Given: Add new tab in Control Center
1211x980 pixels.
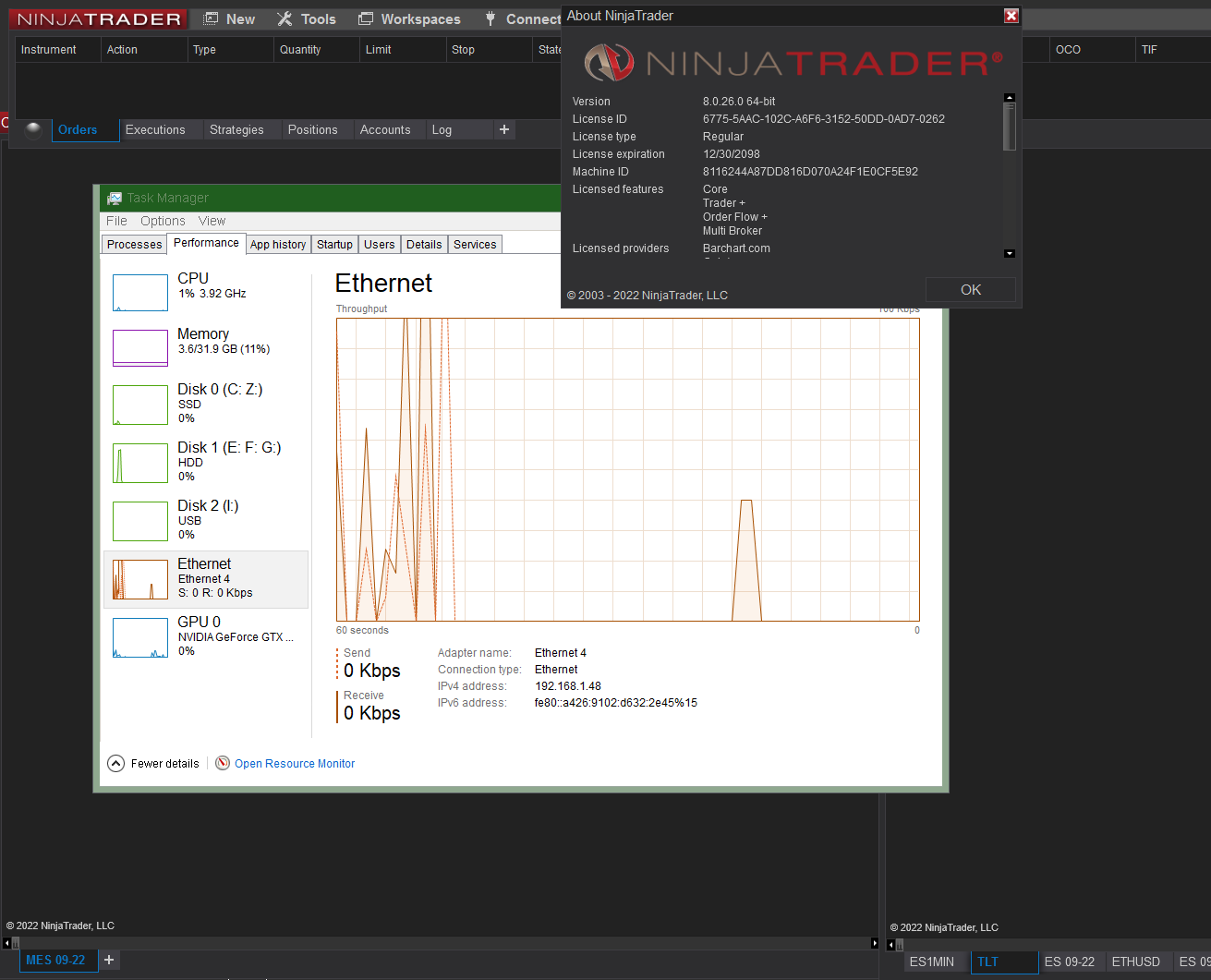Looking at the screenshot, I should (x=504, y=129).
